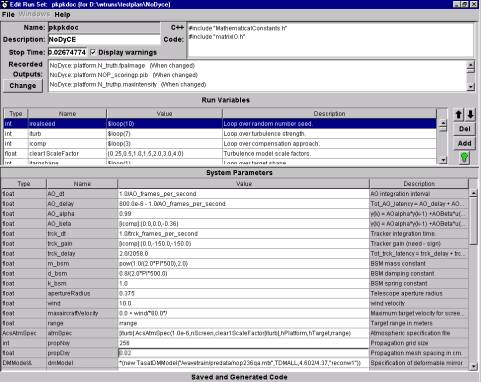Screen dimensions: 481x382
Task: Click the dmModel TasatDMModel value cell
Action: pos(244,363)
